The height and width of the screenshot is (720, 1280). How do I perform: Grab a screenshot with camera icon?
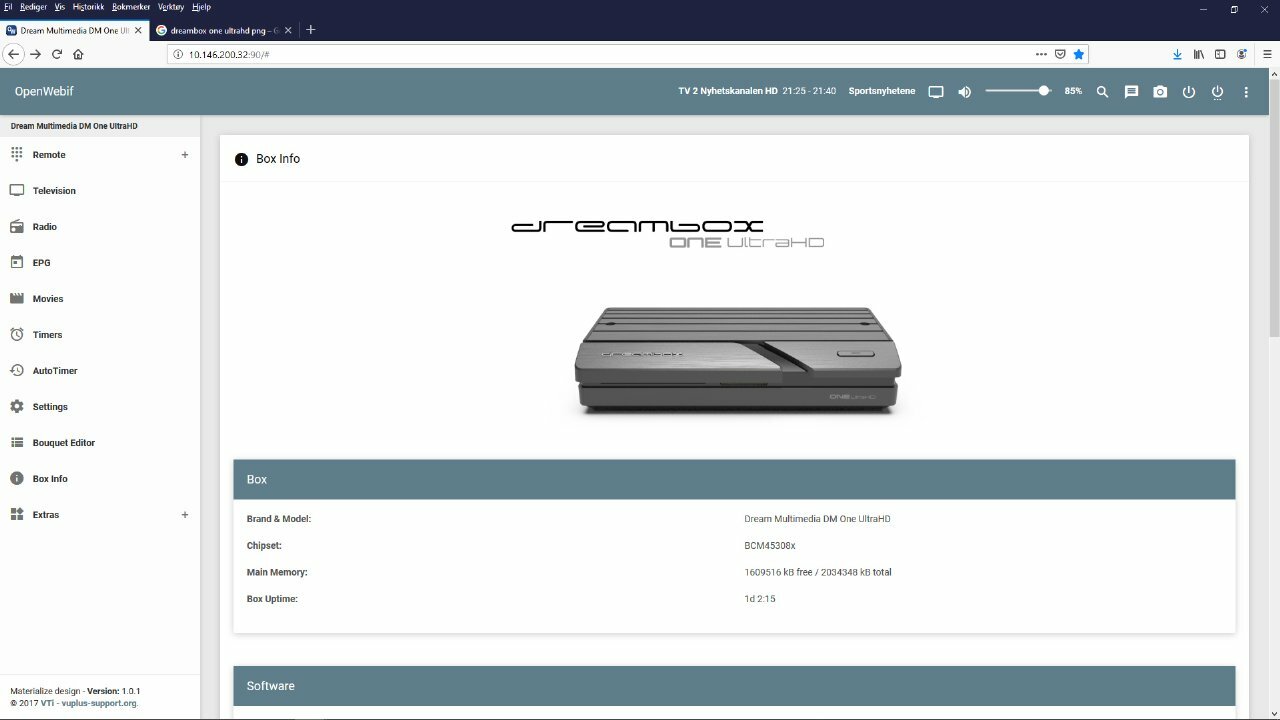(1160, 92)
